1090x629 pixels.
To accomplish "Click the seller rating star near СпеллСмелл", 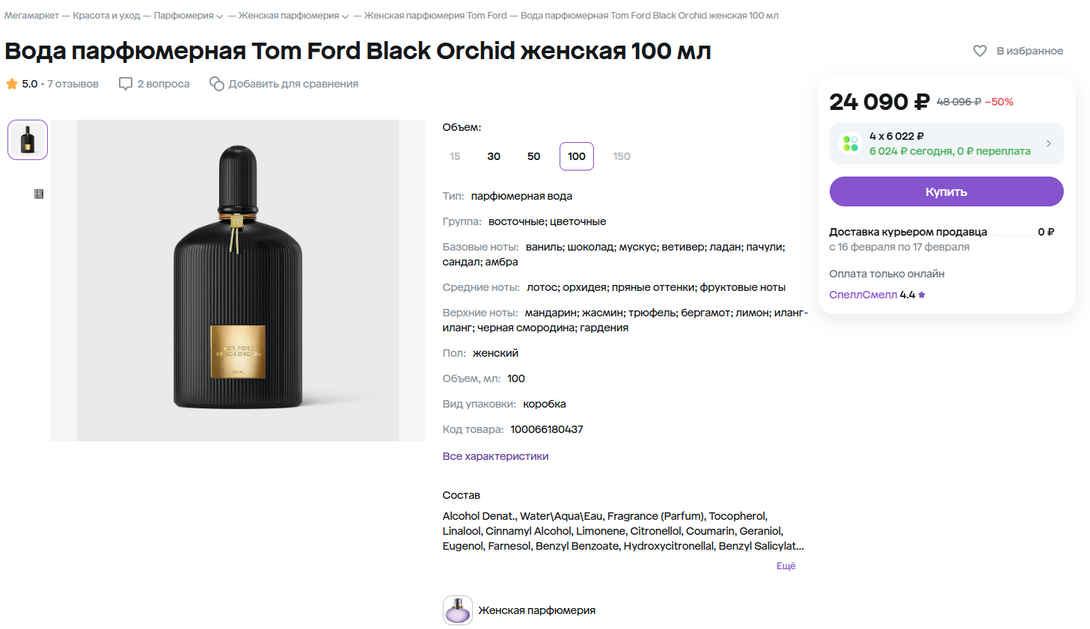I will (x=922, y=295).
